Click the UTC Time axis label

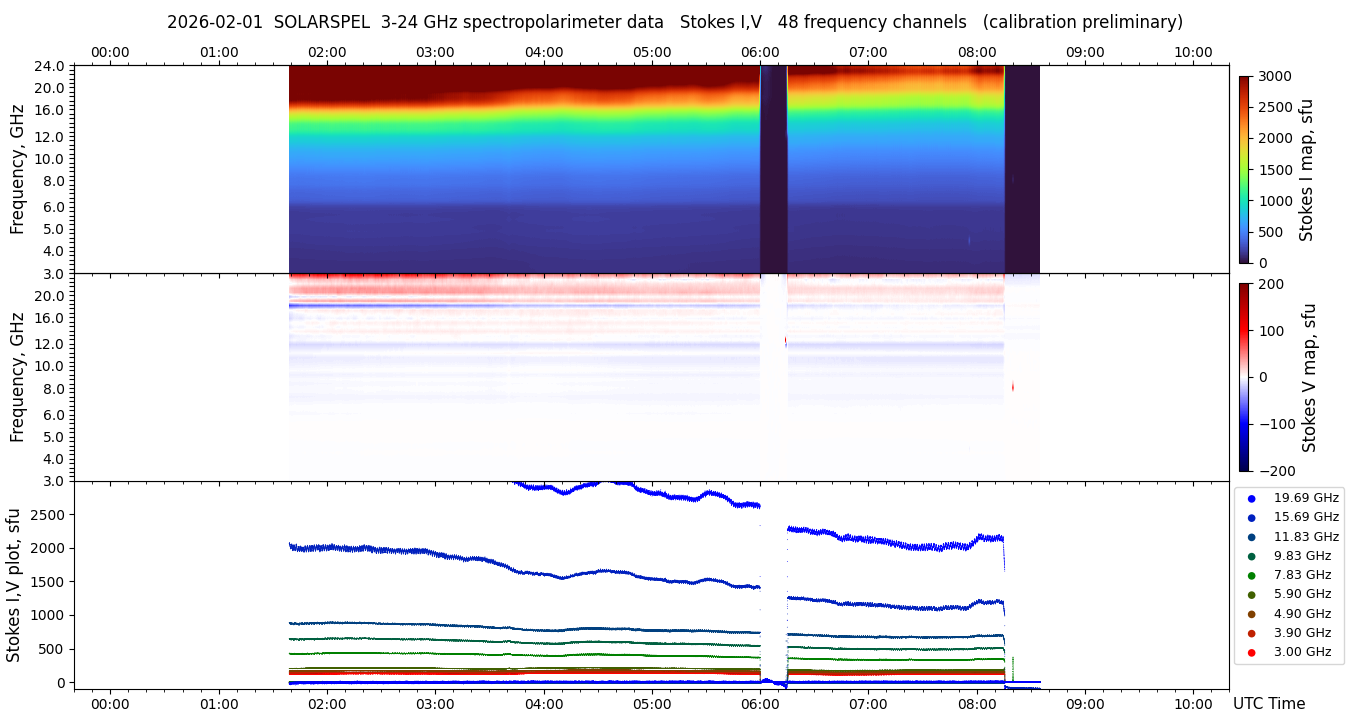point(1269,704)
